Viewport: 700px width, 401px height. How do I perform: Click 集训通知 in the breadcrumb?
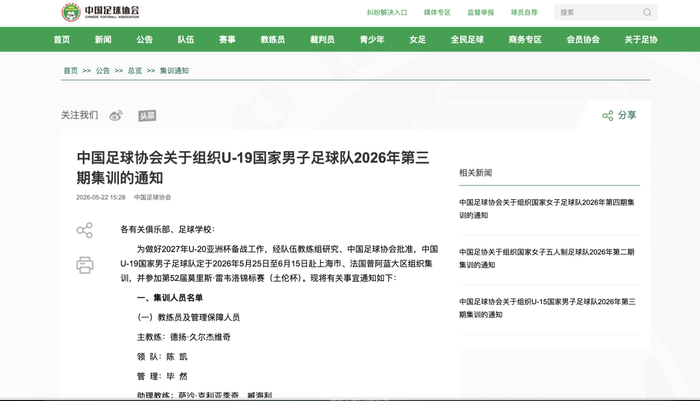pos(174,71)
